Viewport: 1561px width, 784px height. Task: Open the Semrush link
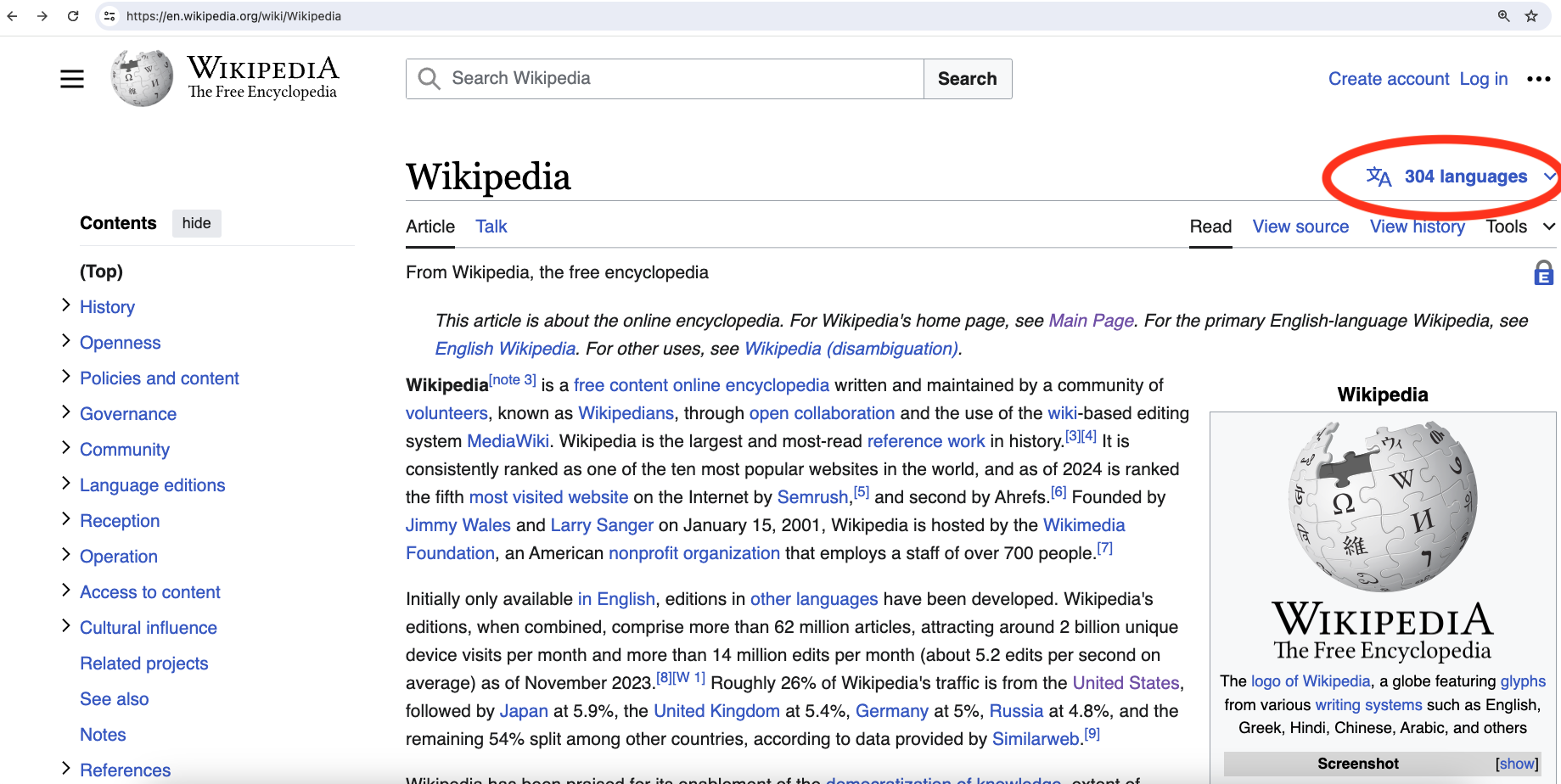[x=813, y=497]
